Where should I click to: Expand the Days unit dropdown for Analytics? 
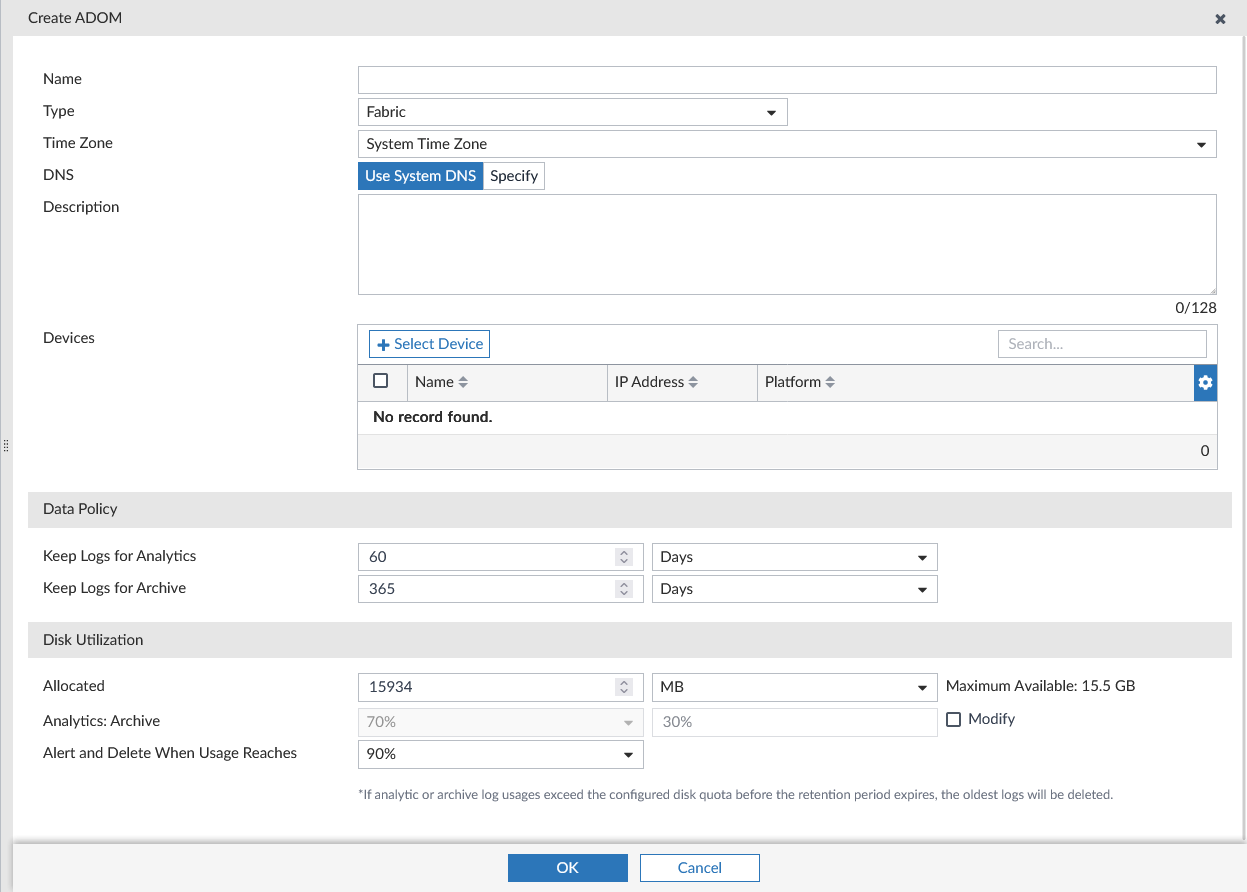click(x=921, y=556)
